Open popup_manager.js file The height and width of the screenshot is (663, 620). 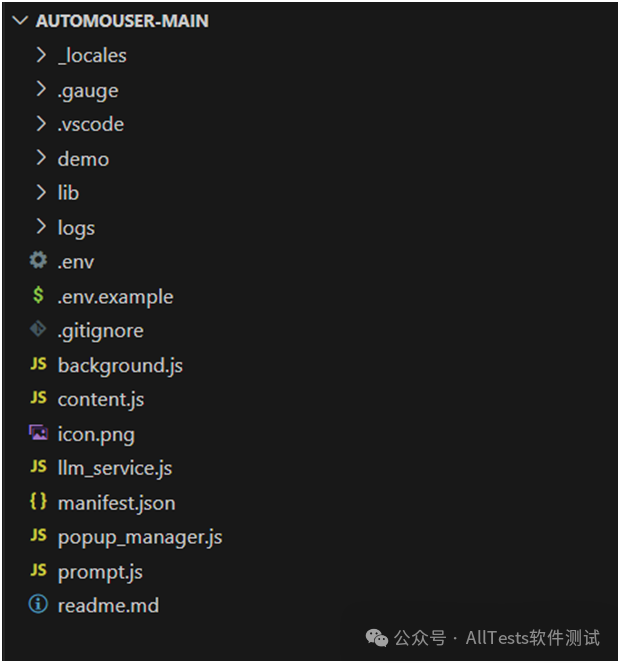click(x=140, y=538)
